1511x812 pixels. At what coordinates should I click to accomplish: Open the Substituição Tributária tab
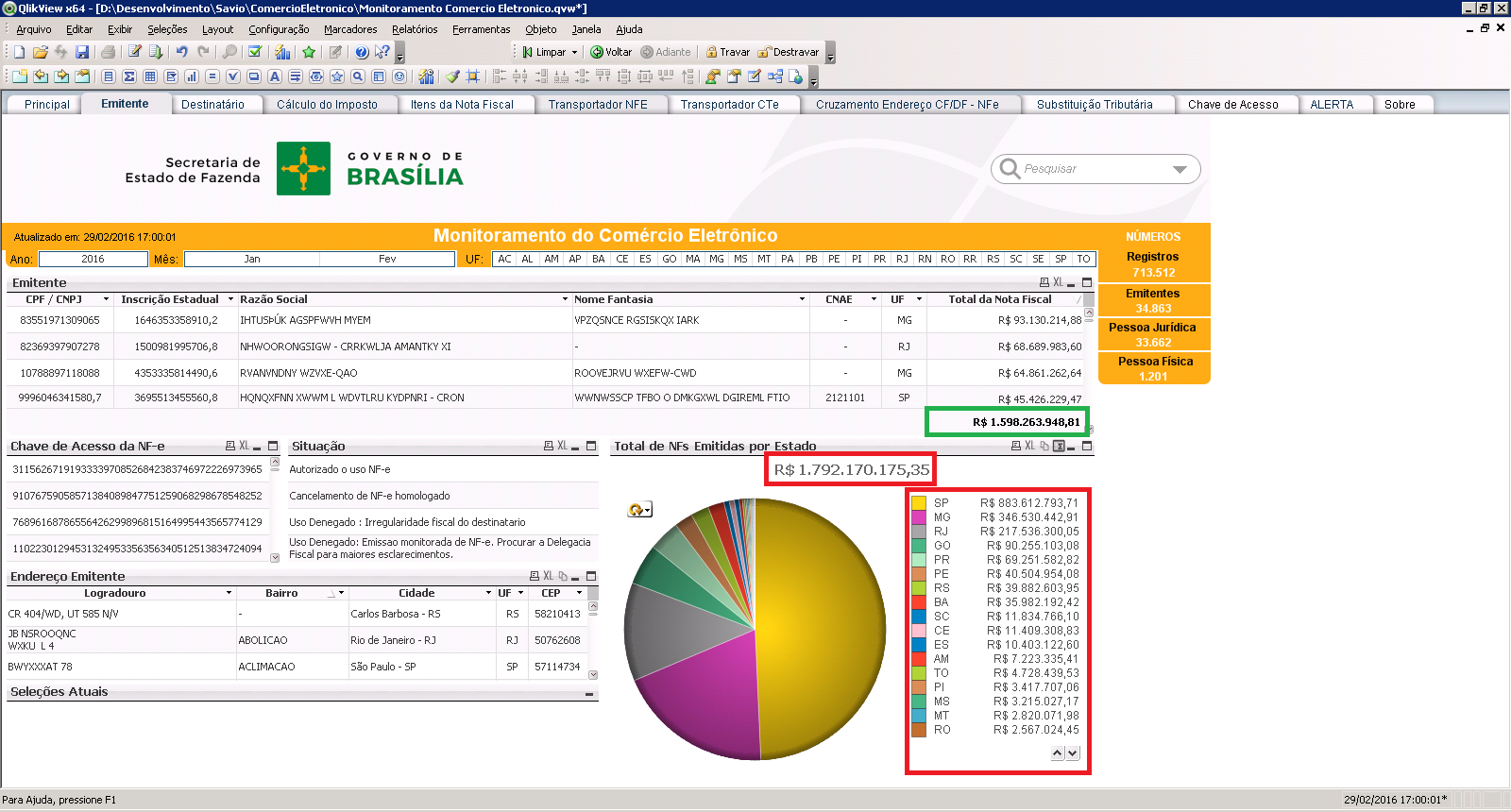point(1095,105)
